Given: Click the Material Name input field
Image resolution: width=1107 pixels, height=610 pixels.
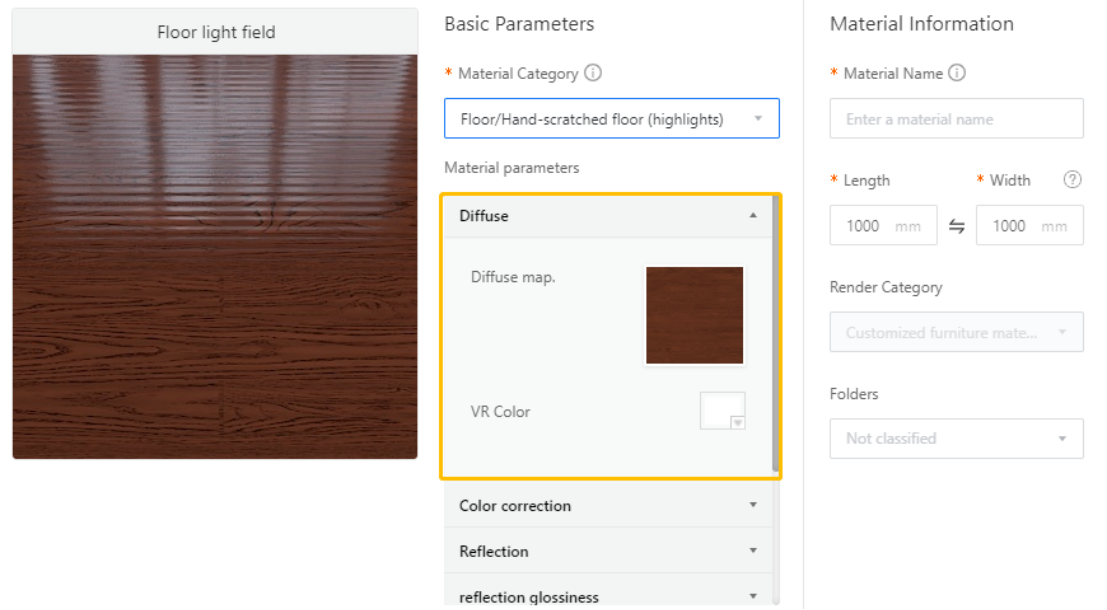Looking at the screenshot, I should (x=956, y=119).
